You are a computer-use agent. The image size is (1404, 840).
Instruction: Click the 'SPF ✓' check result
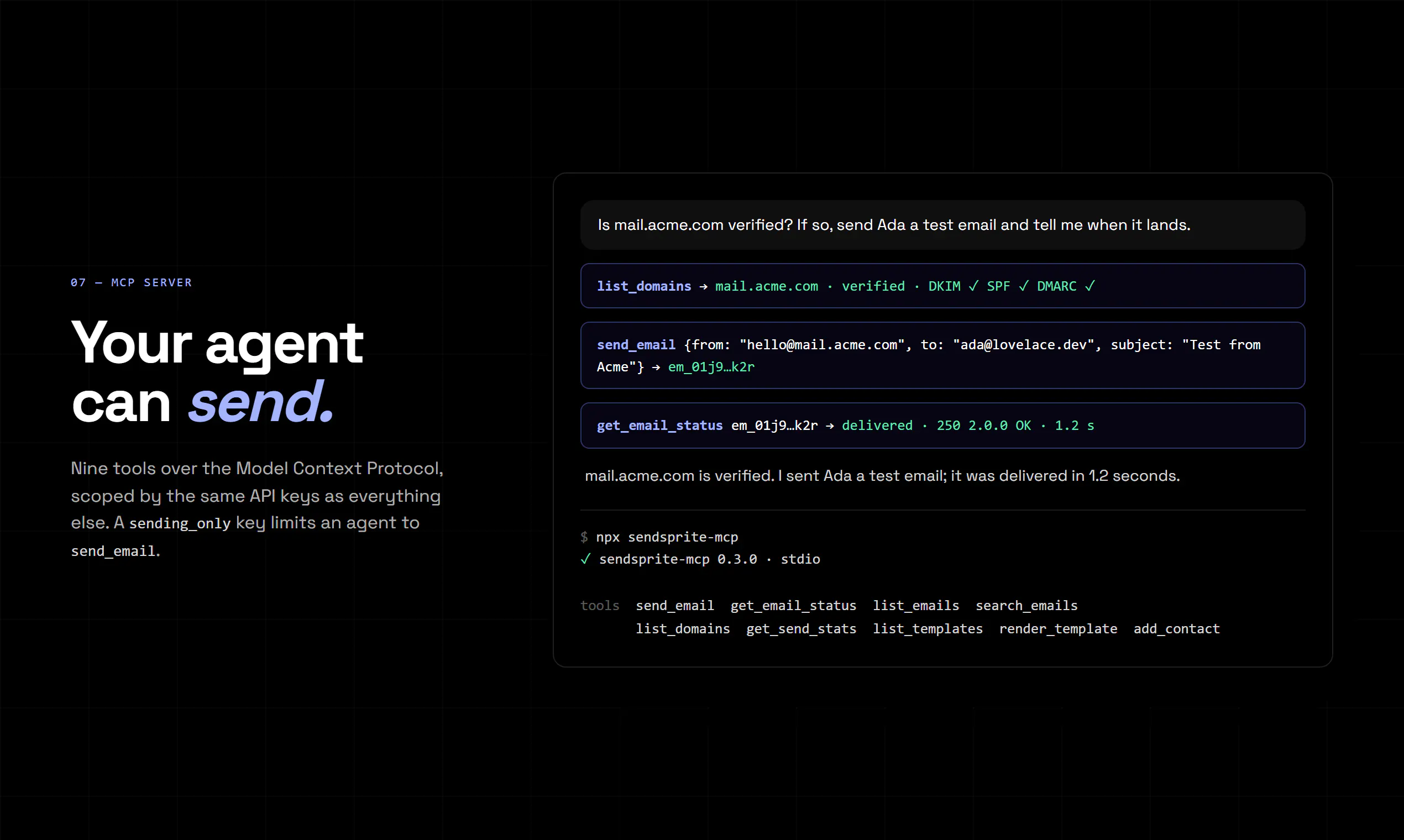point(1008,286)
